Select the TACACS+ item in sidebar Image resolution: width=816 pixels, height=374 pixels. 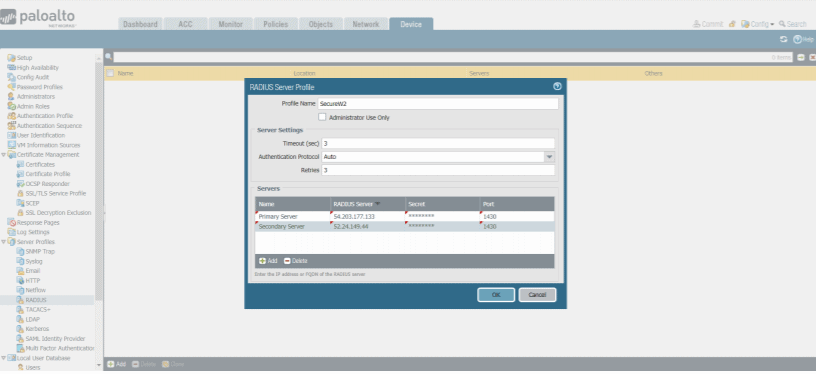pyautogui.click(x=38, y=309)
